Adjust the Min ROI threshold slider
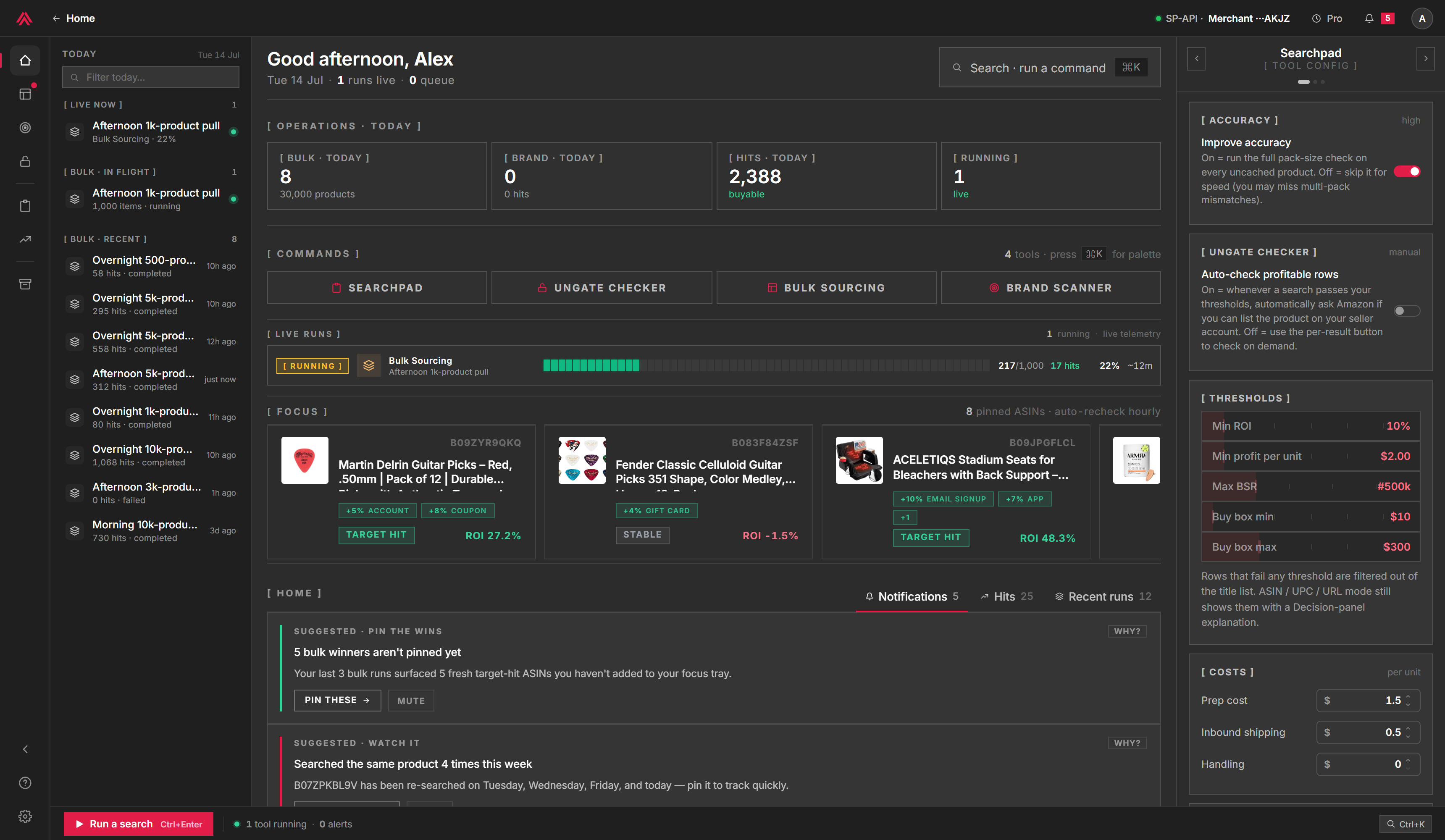Viewport: 1445px width, 840px height. pyautogui.click(x=1311, y=426)
